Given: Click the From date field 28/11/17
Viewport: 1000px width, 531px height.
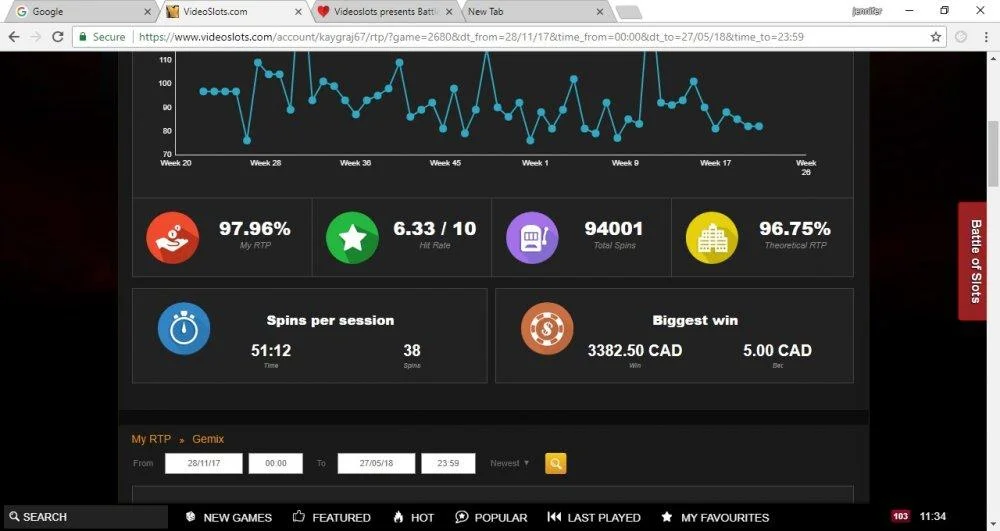Looking at the screenshot, I should point(203,463).
